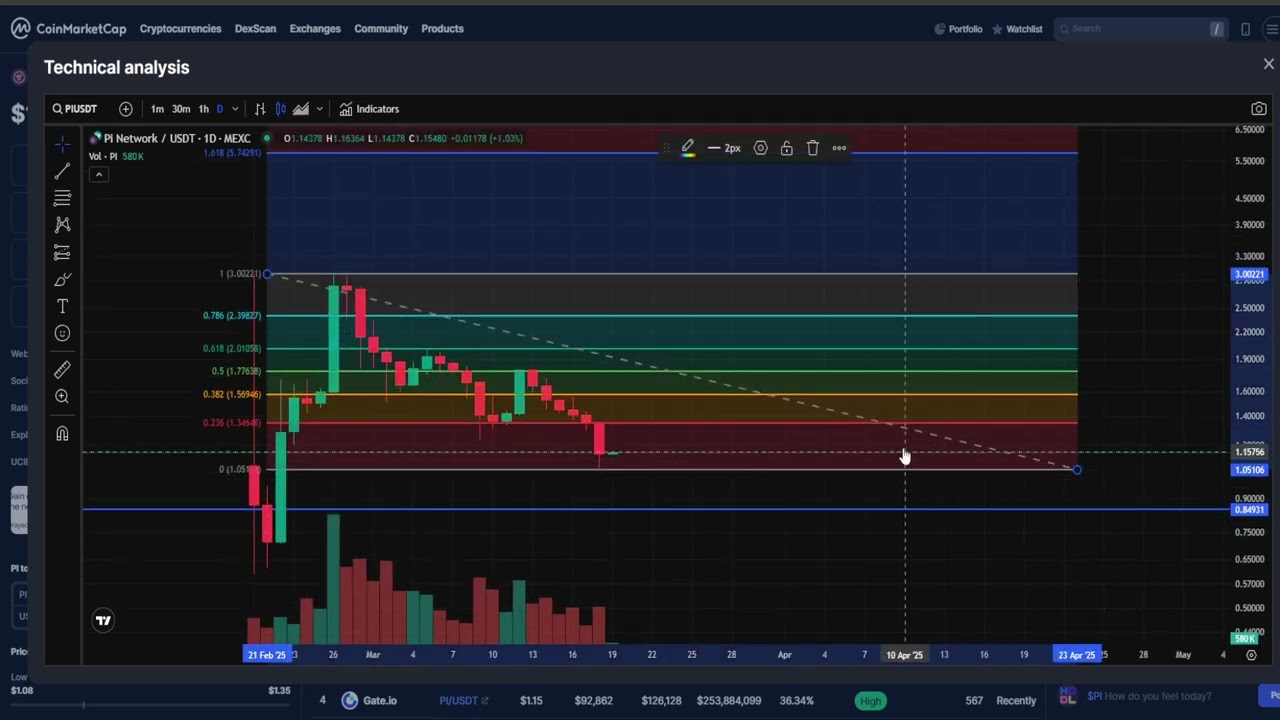Select the zoom in tool

pos(62,397)
